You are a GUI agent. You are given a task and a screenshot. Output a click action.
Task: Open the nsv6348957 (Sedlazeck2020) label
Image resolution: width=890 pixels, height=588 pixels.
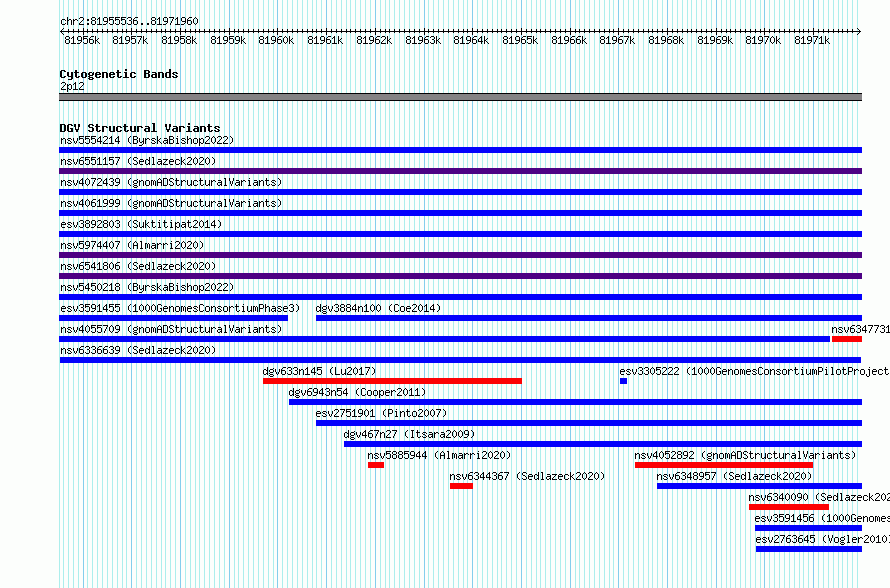(x=734, y=476)
